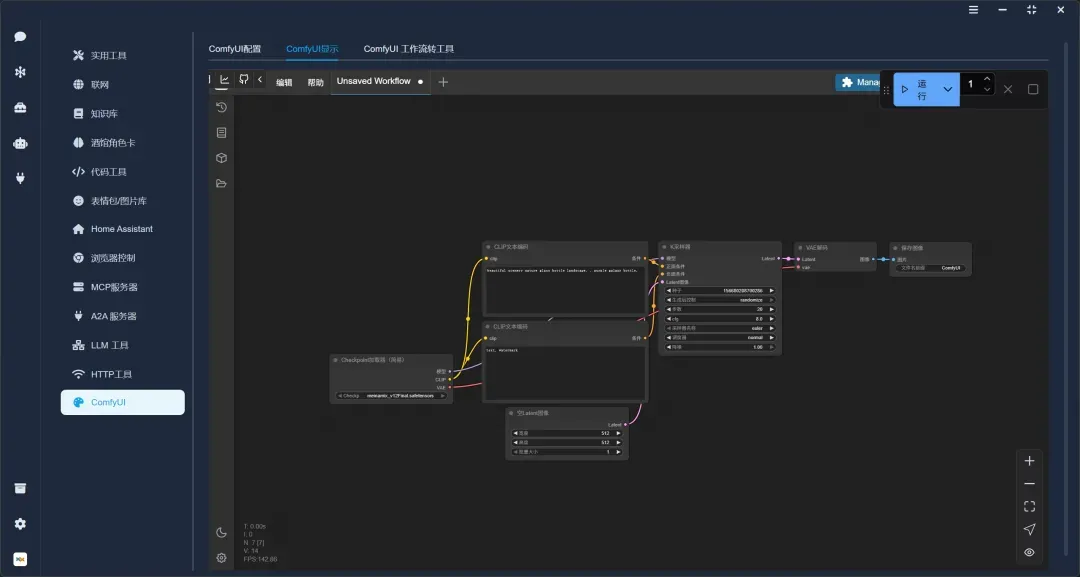Click the blue 运行 run button
Screen dimensions: 1080x577
point(915,89)
